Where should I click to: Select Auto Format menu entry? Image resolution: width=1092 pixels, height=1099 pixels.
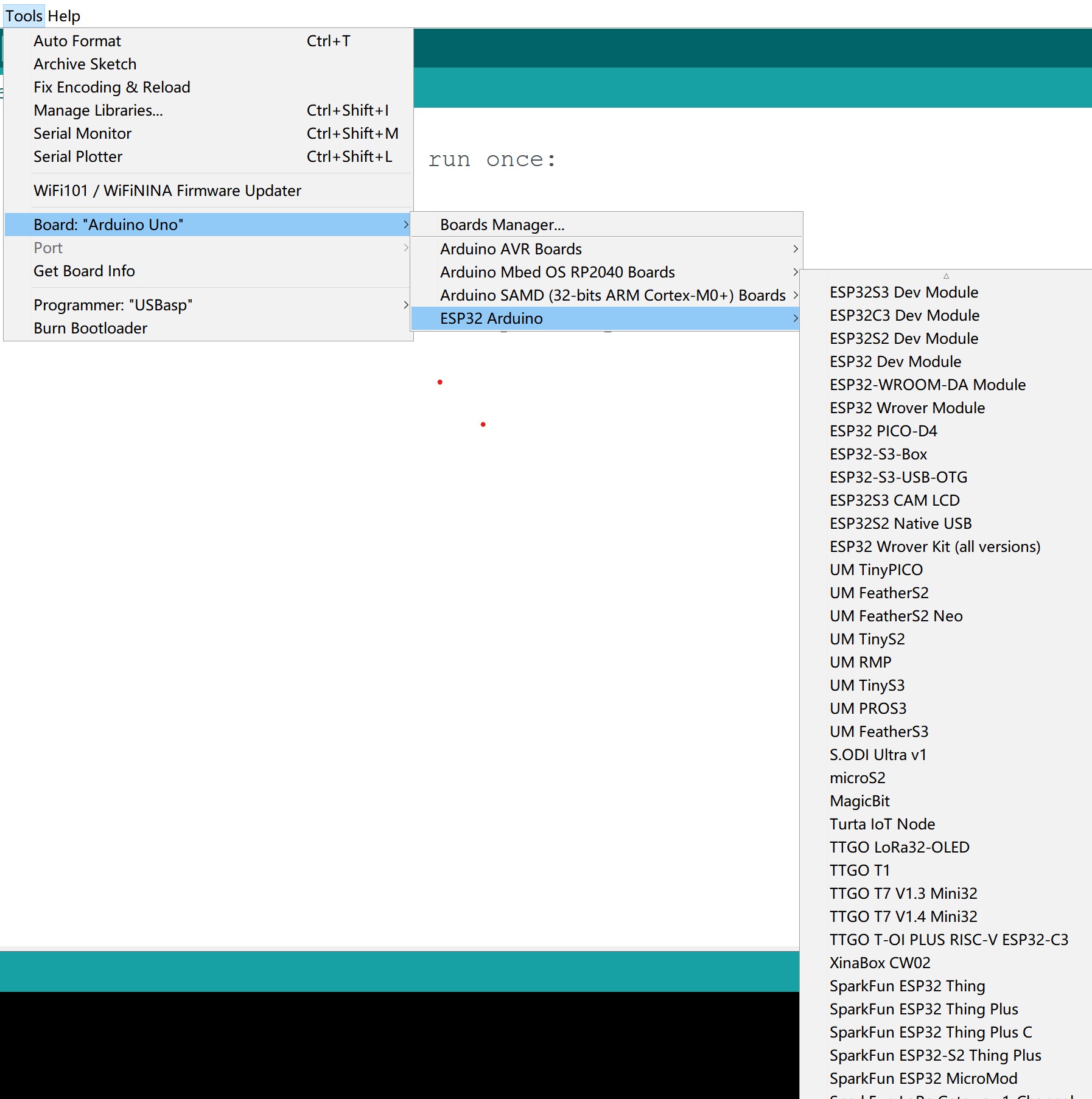click(x=209, y=41)
